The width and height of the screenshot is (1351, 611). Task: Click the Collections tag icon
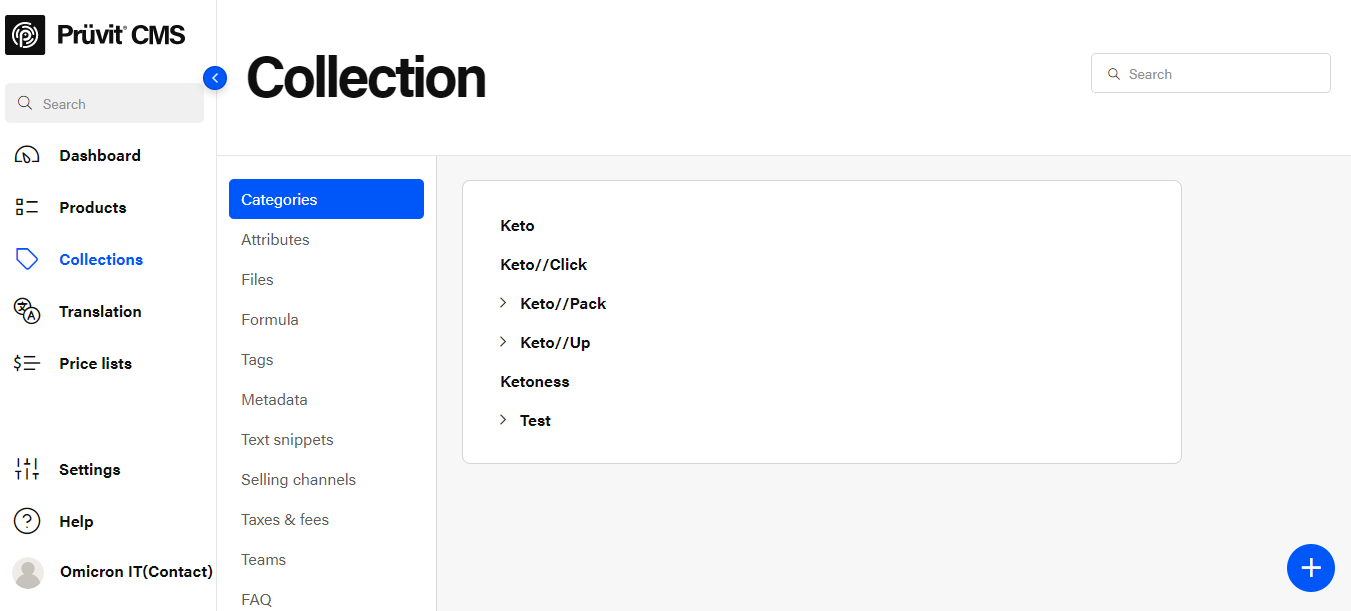[27, 260]
